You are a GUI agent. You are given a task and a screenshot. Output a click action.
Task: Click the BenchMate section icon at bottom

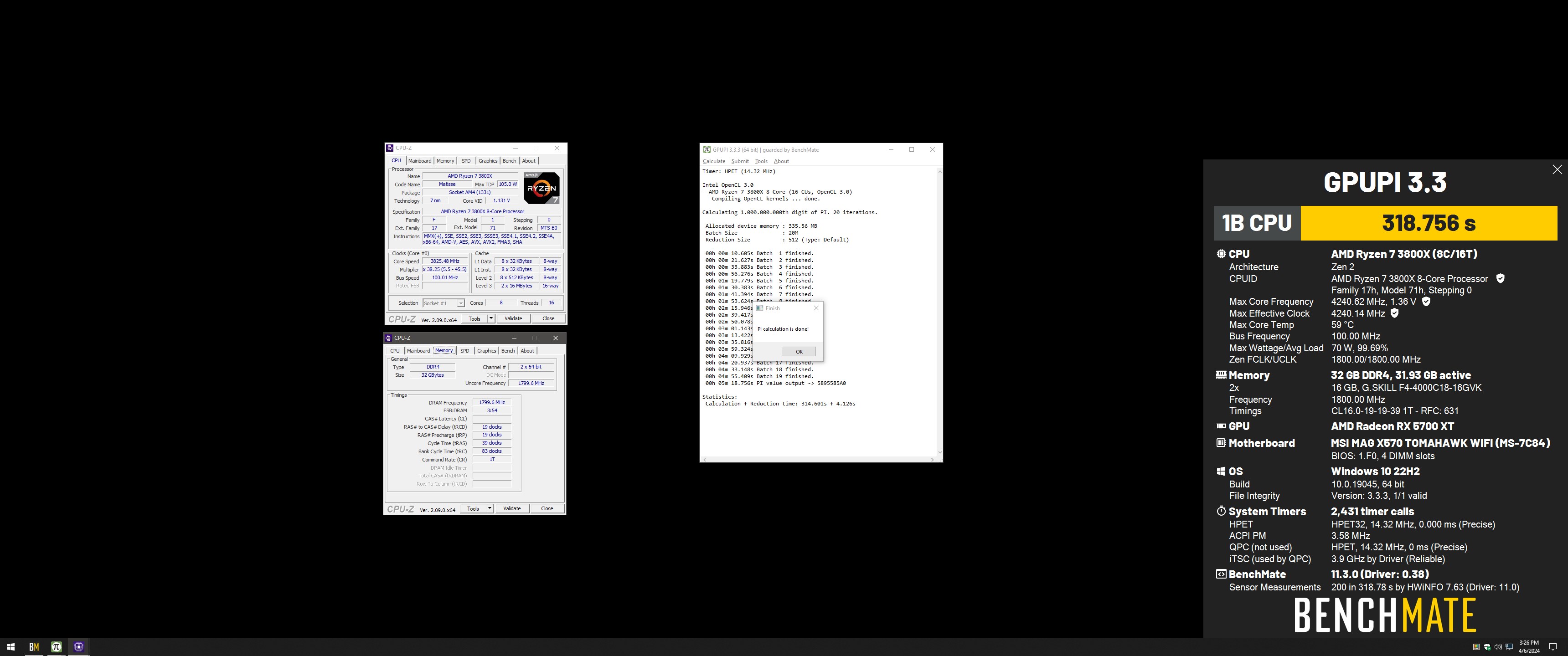[1221, 574]
